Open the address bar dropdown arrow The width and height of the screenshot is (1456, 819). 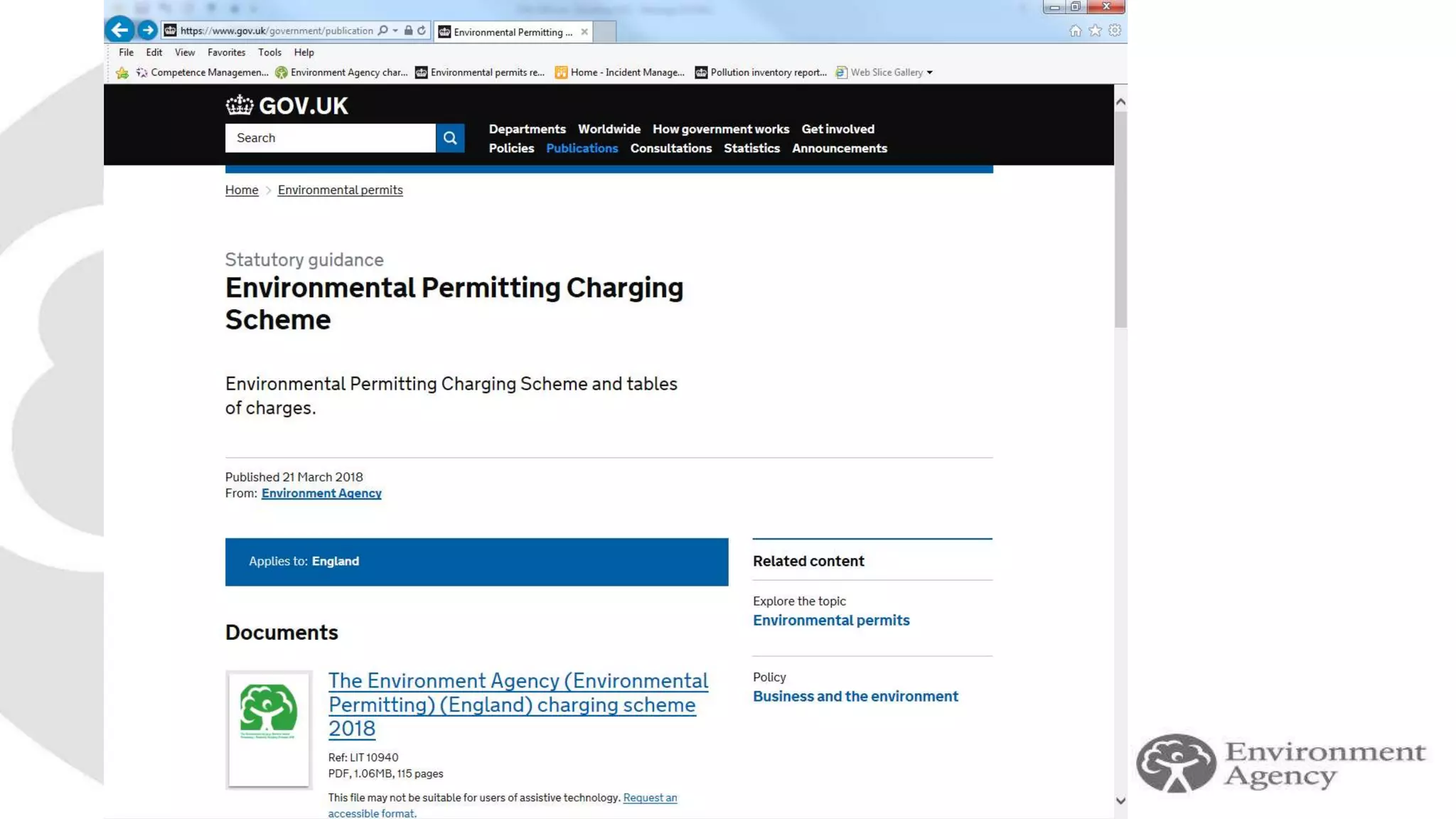395,31
